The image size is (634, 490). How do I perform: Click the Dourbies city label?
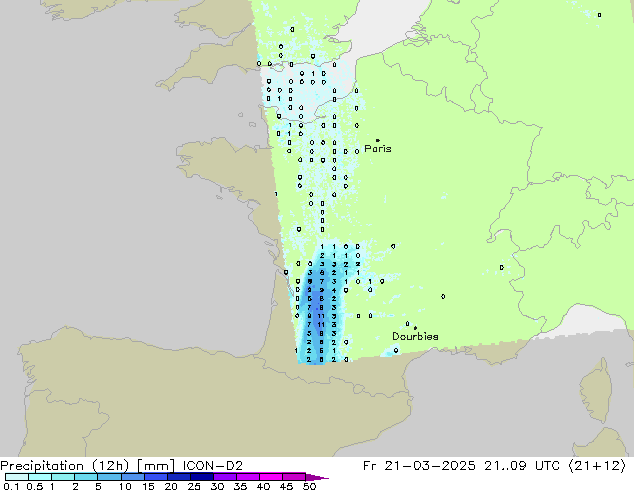(415, 336)
